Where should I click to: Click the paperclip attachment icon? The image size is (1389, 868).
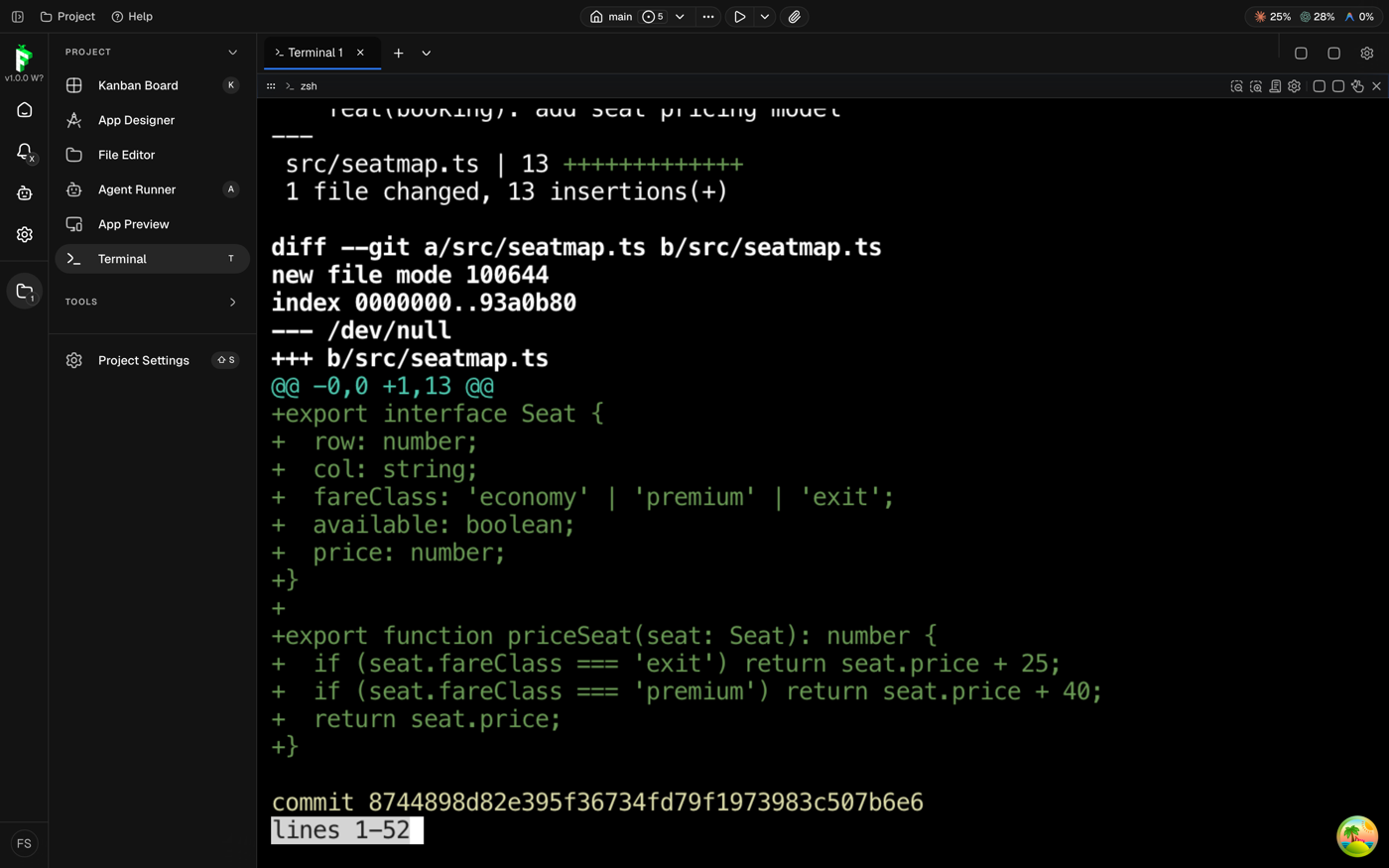794,17
